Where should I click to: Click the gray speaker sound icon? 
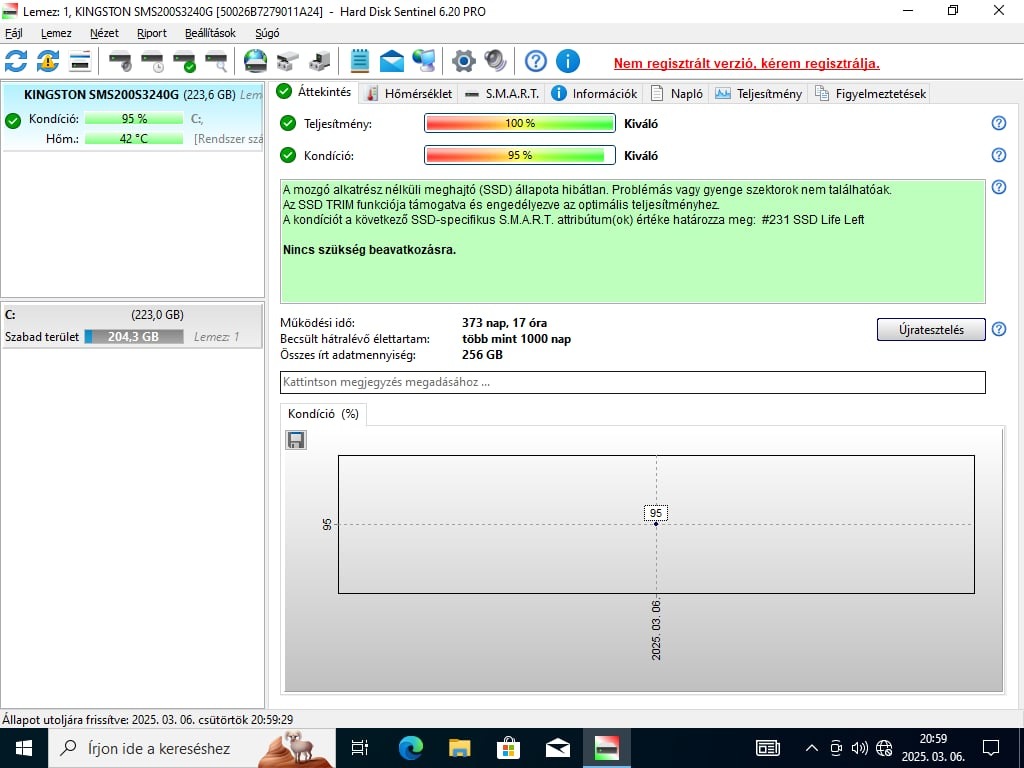coord(496,61)
